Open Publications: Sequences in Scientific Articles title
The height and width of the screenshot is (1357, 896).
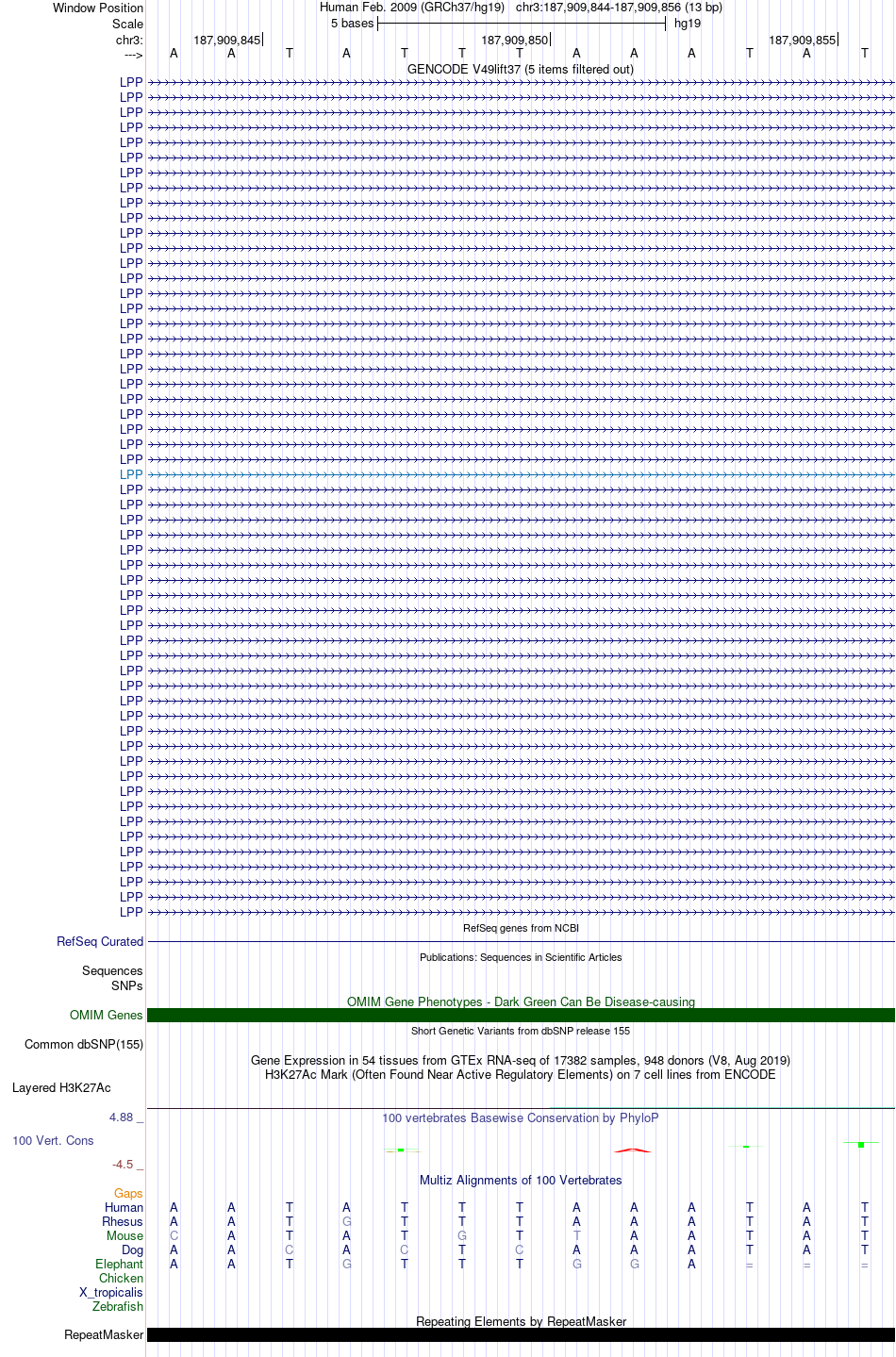(521, 957)
